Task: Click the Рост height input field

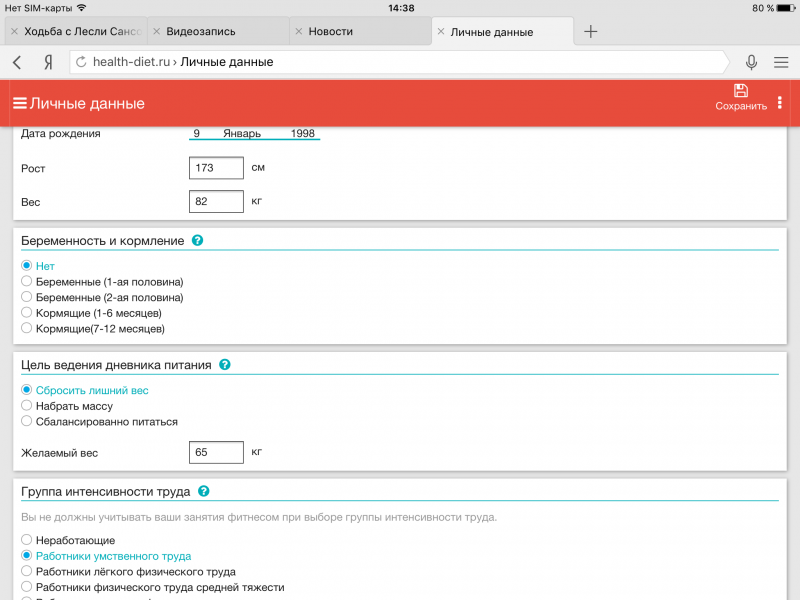Action: click(x=216, y=168)
